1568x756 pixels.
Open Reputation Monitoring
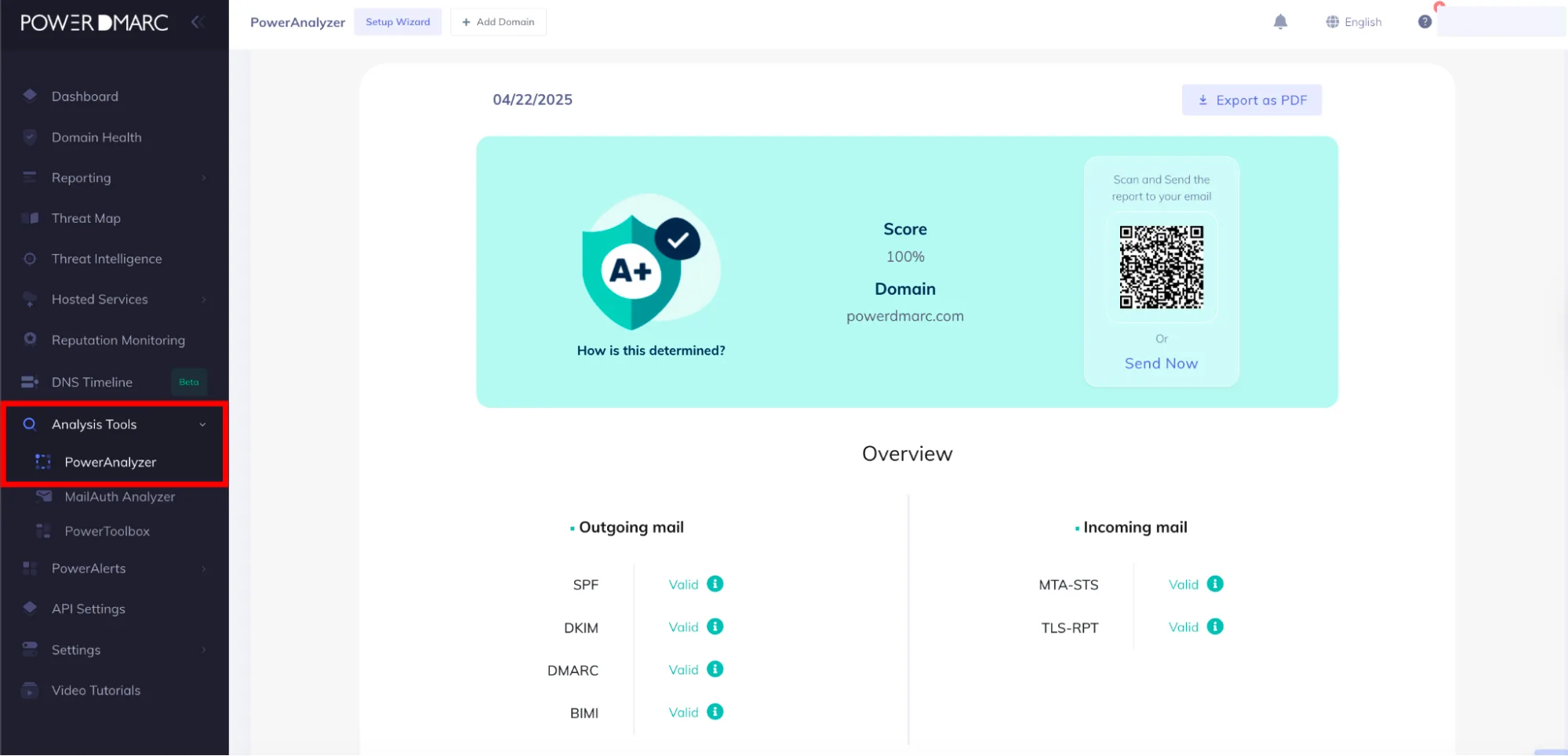118,340
